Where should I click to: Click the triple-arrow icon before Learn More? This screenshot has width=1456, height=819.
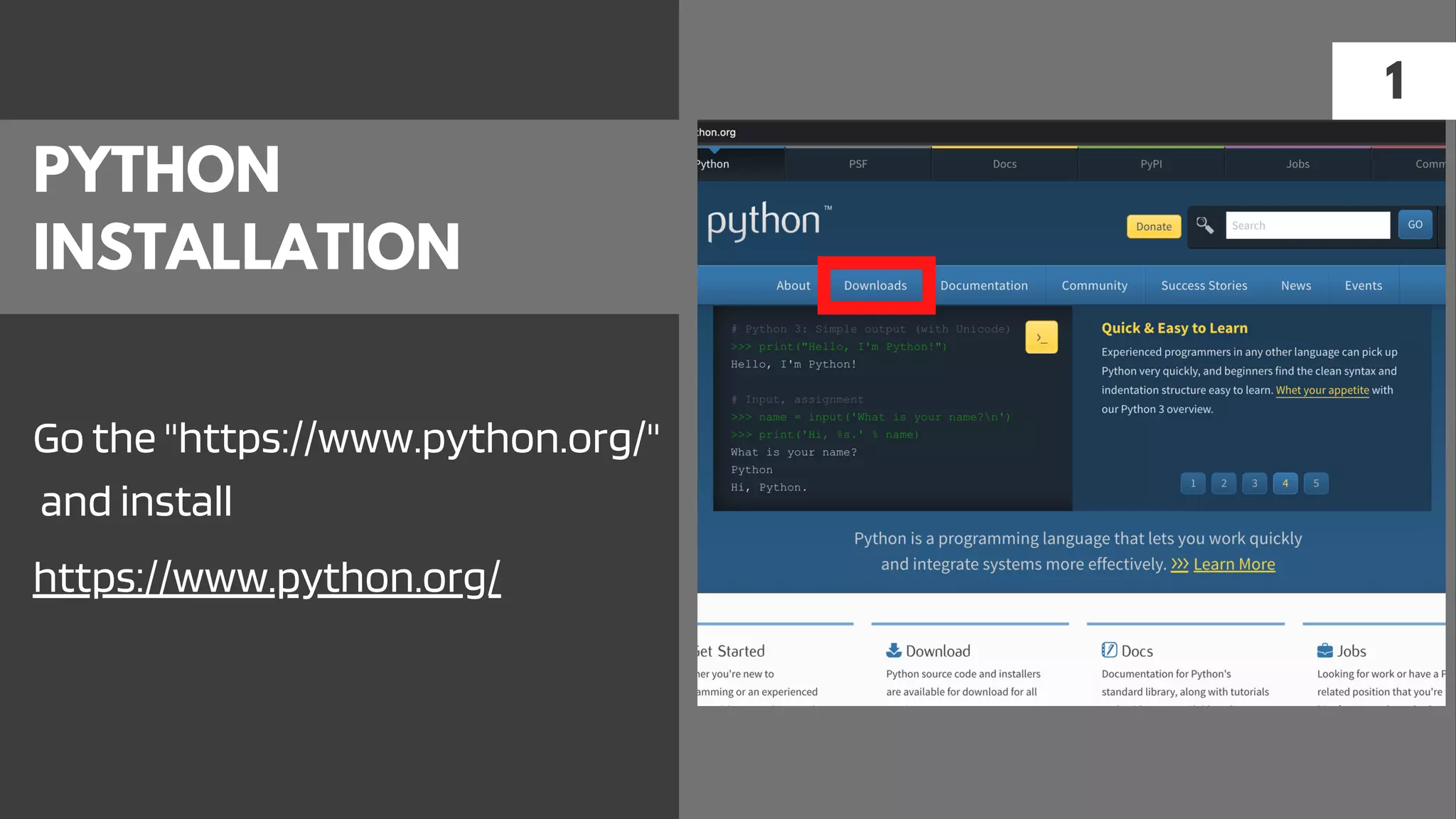[x=1179, y=564]
